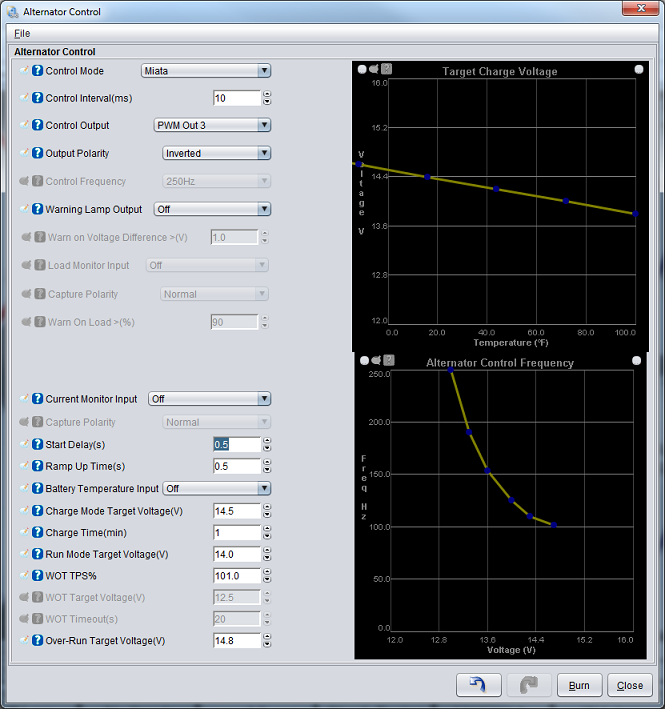Open the Control Mode dropdown showing Miata
The width and height of the screenshot is (665, 709).
point(206,71)
